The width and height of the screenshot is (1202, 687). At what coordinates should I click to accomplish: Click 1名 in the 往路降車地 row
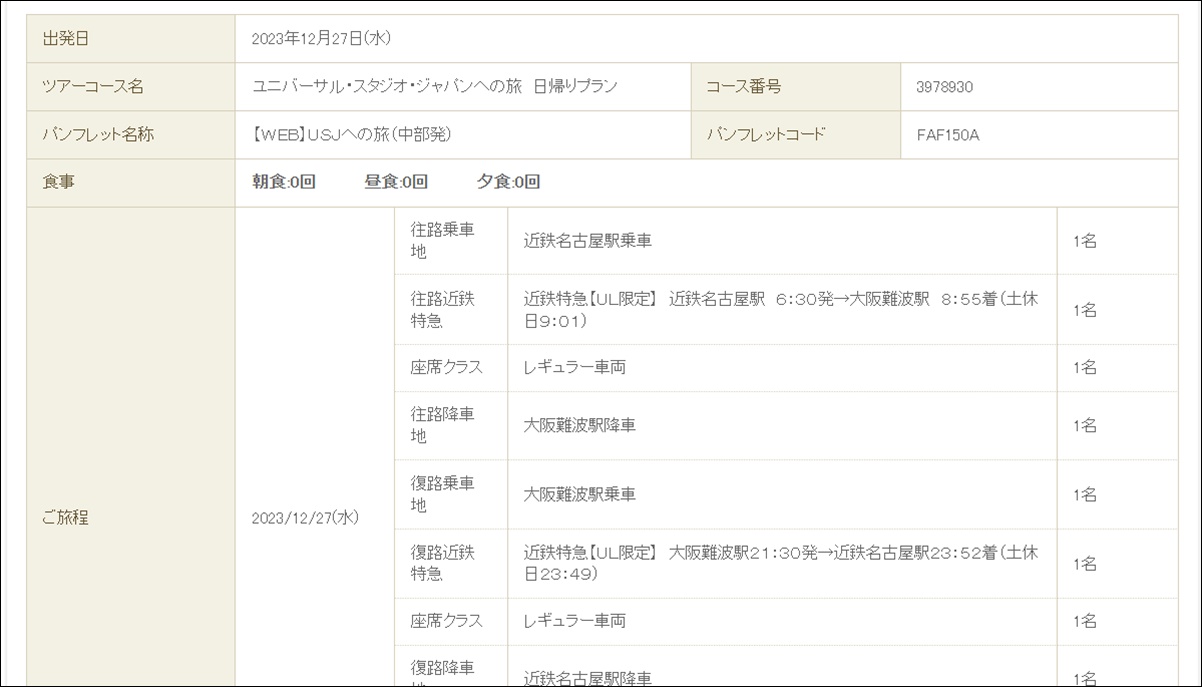(1085, 426)
